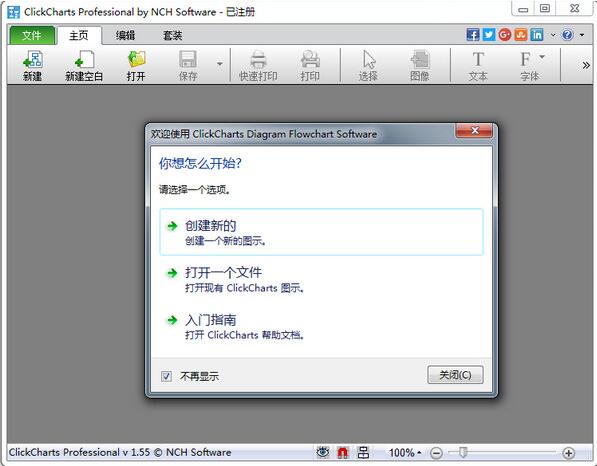This screenshot has height=466, width=597.
Task: Maximize the ClickCharts main window
Action: pyautogui.click(x=545, y=8)
